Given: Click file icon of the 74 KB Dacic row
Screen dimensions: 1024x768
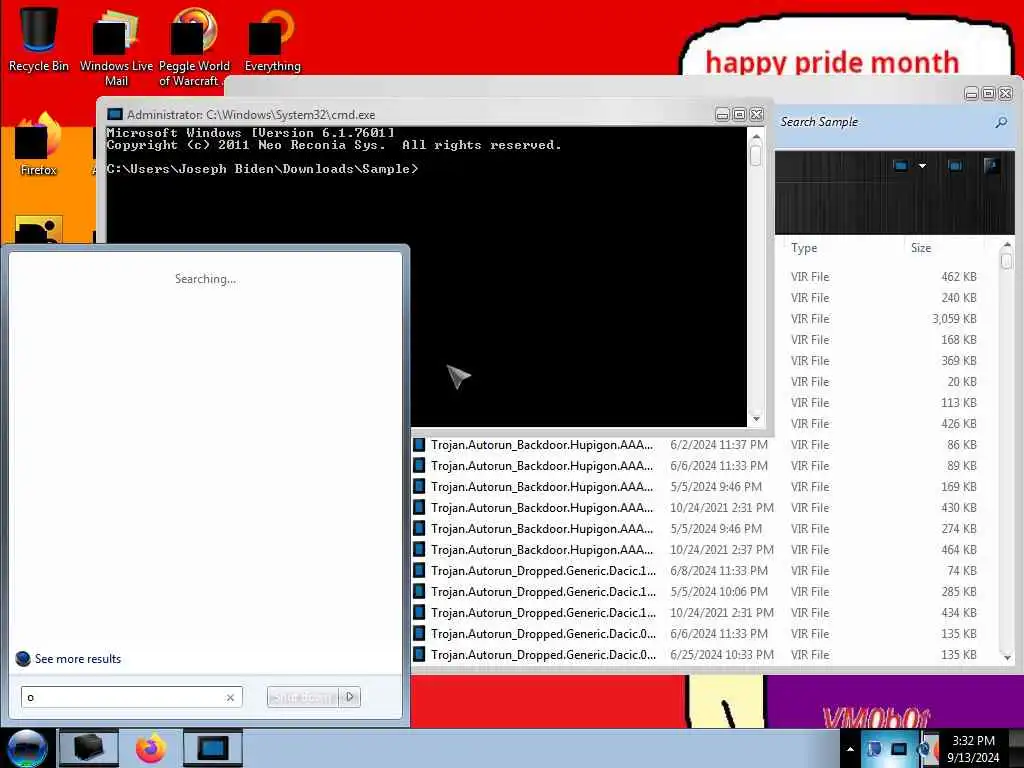Looking at the screenshot, I should coord(419,570).
